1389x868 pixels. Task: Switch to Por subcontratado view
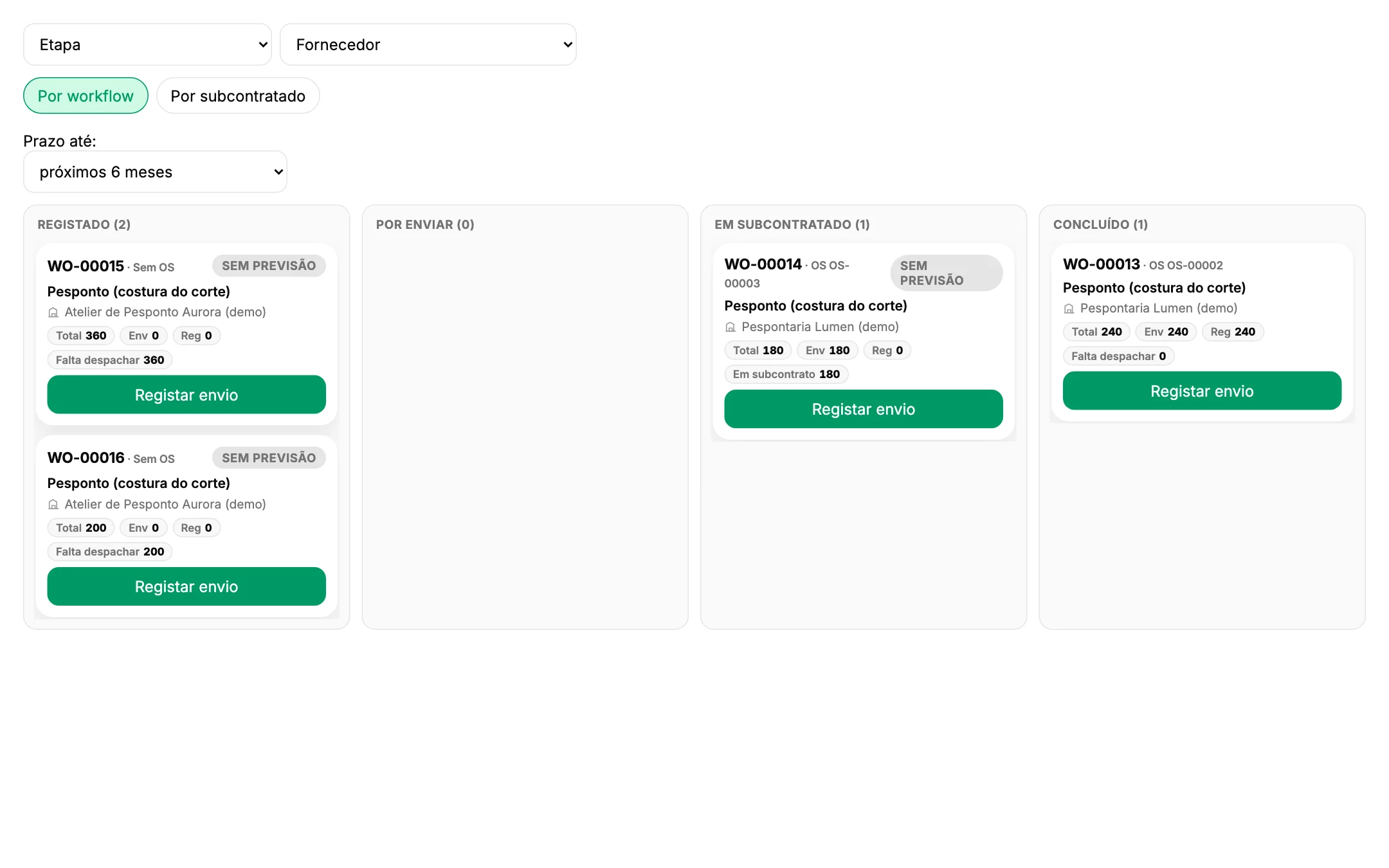click(x=238, y=96)
